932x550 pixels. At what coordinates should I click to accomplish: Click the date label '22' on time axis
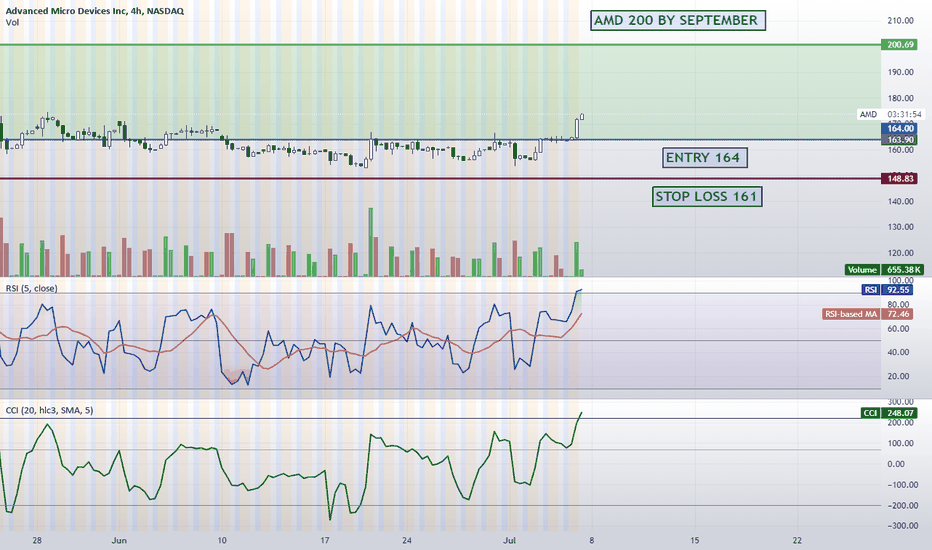[x=797, y=540]
